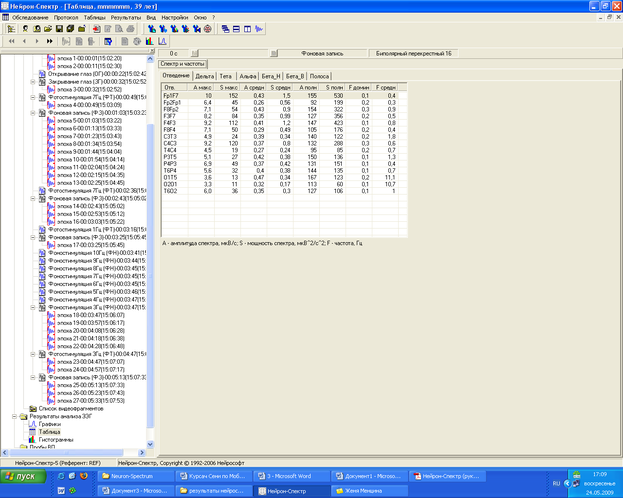Click the tree panel scroll-down arrow

[x=152, y=446]
